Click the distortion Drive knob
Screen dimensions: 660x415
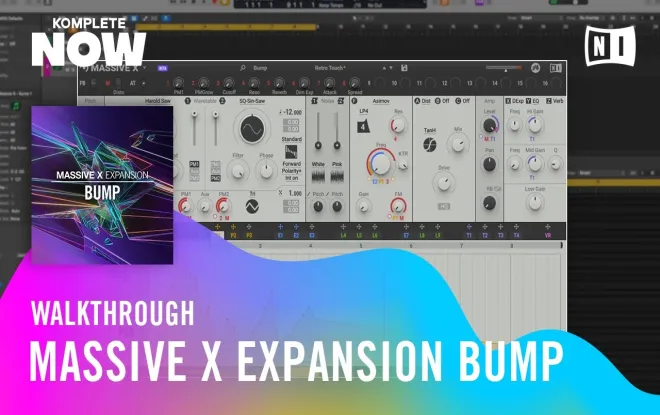[444, 183]
